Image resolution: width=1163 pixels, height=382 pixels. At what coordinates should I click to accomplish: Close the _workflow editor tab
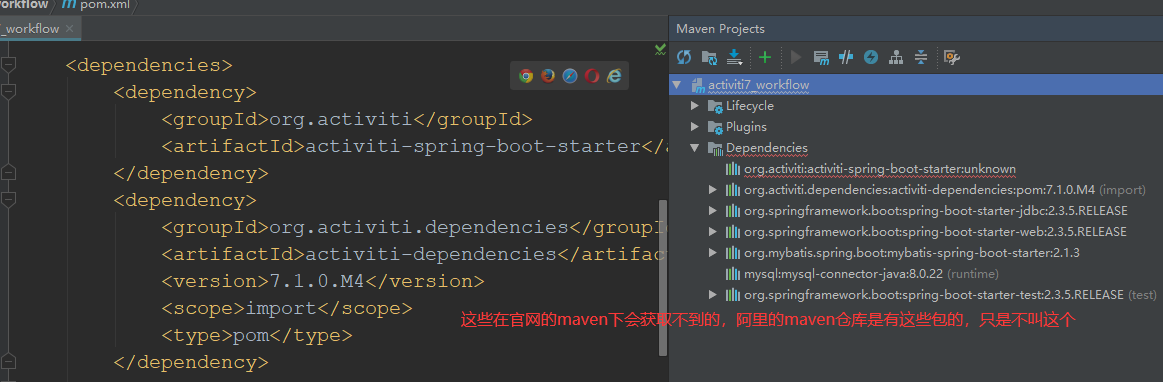point(69,28)
